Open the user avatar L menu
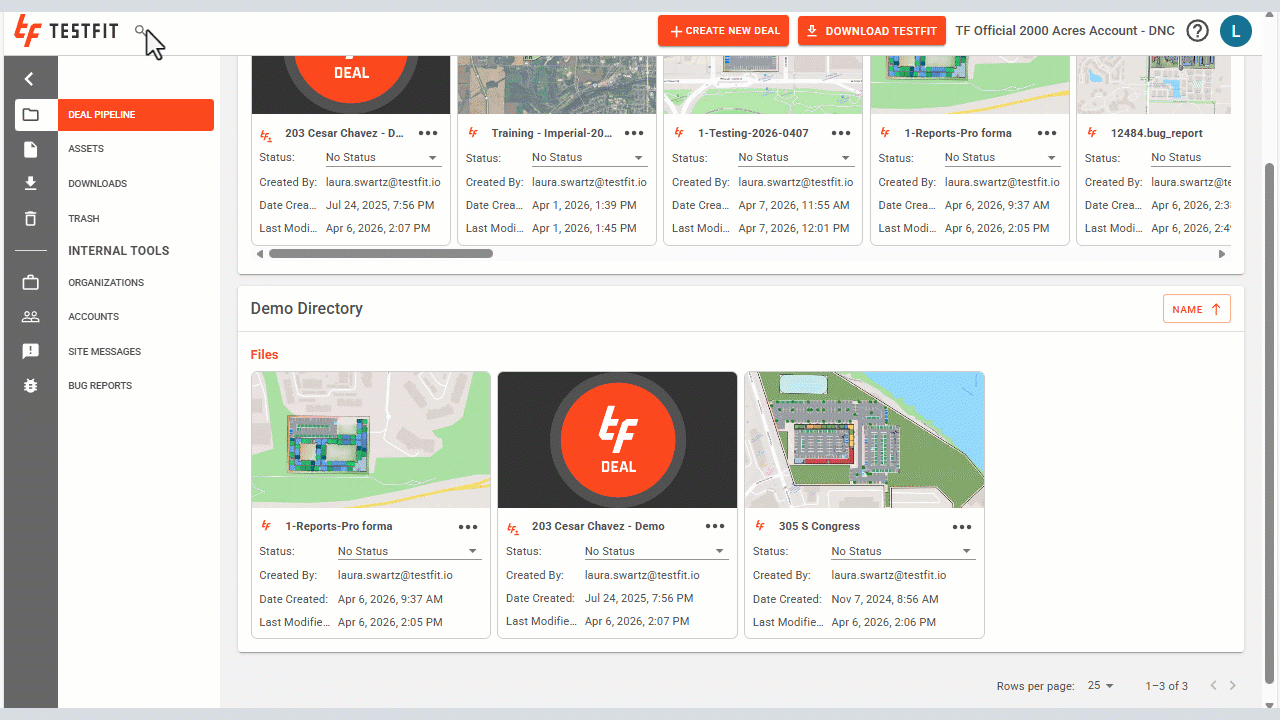Screen dimensions: 1280x720 1236,31
